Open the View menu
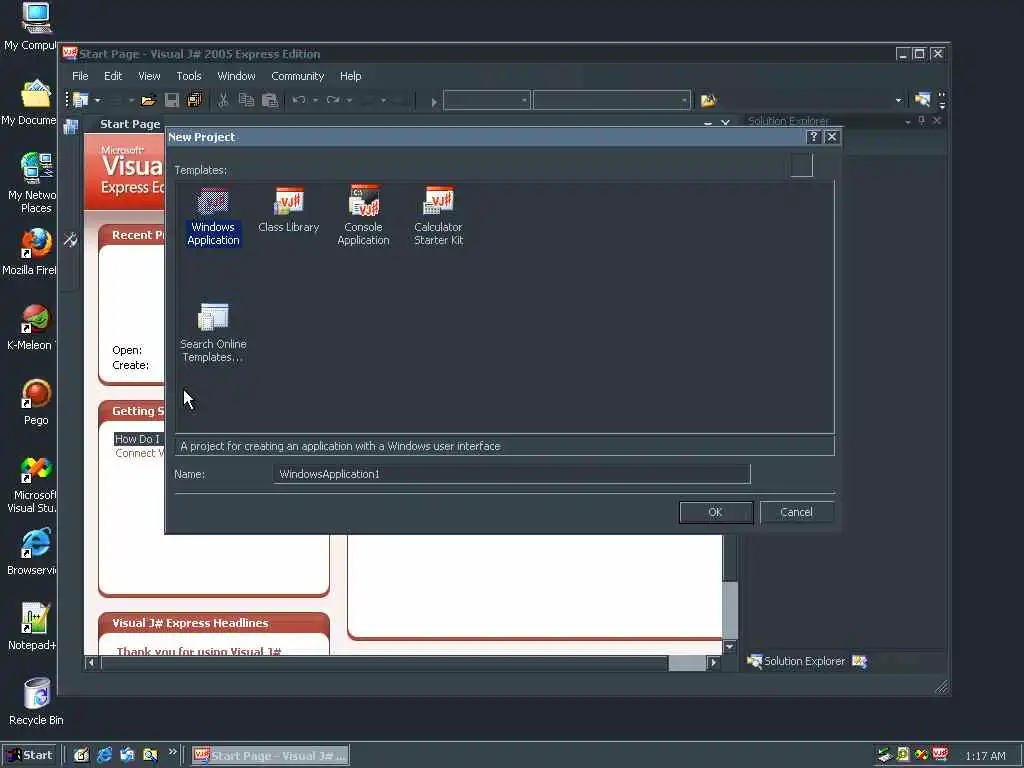The width and height of the screenshot is (1024, 768). 149,76
